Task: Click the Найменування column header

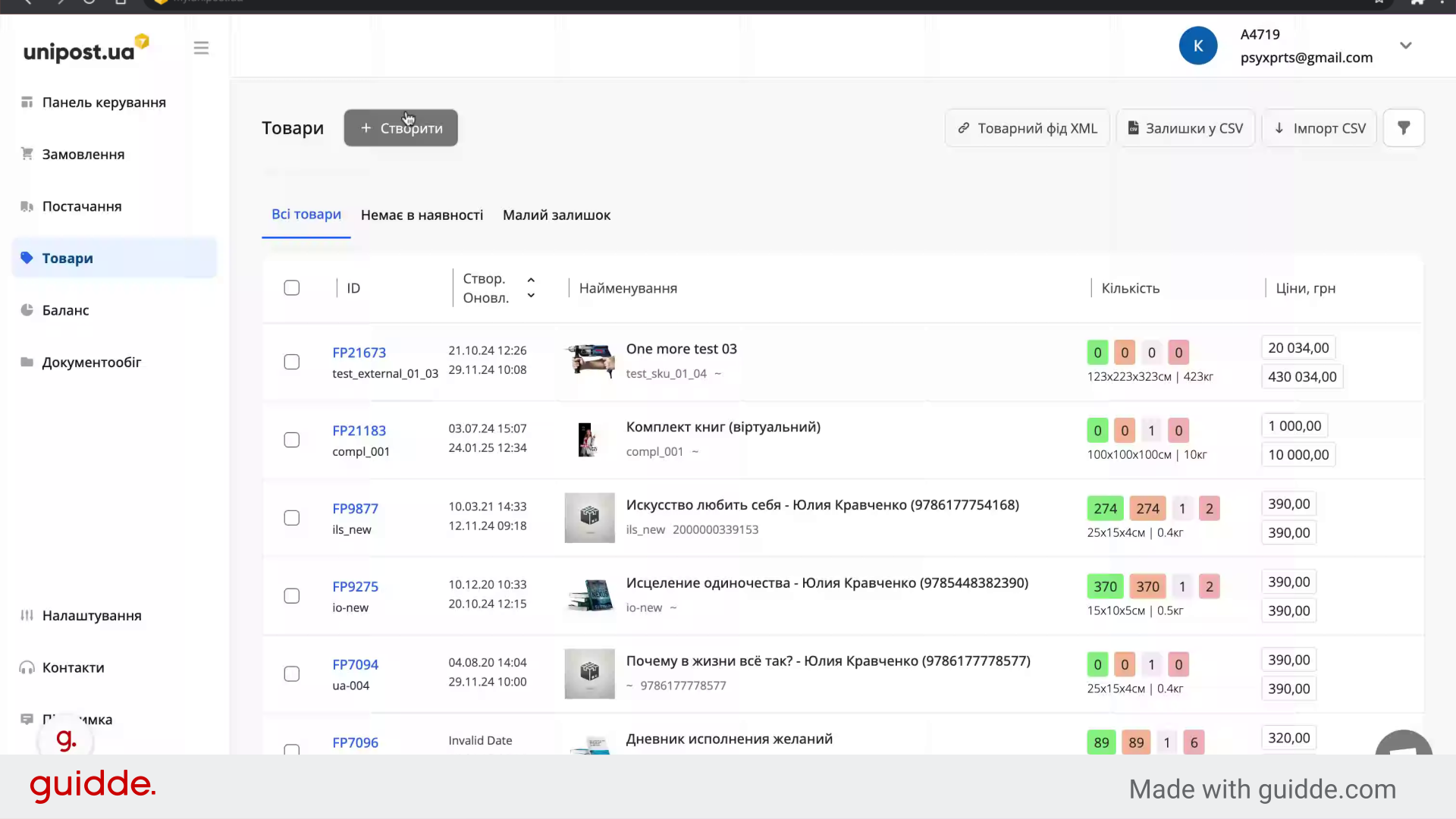Action: (x=628, y=288)
